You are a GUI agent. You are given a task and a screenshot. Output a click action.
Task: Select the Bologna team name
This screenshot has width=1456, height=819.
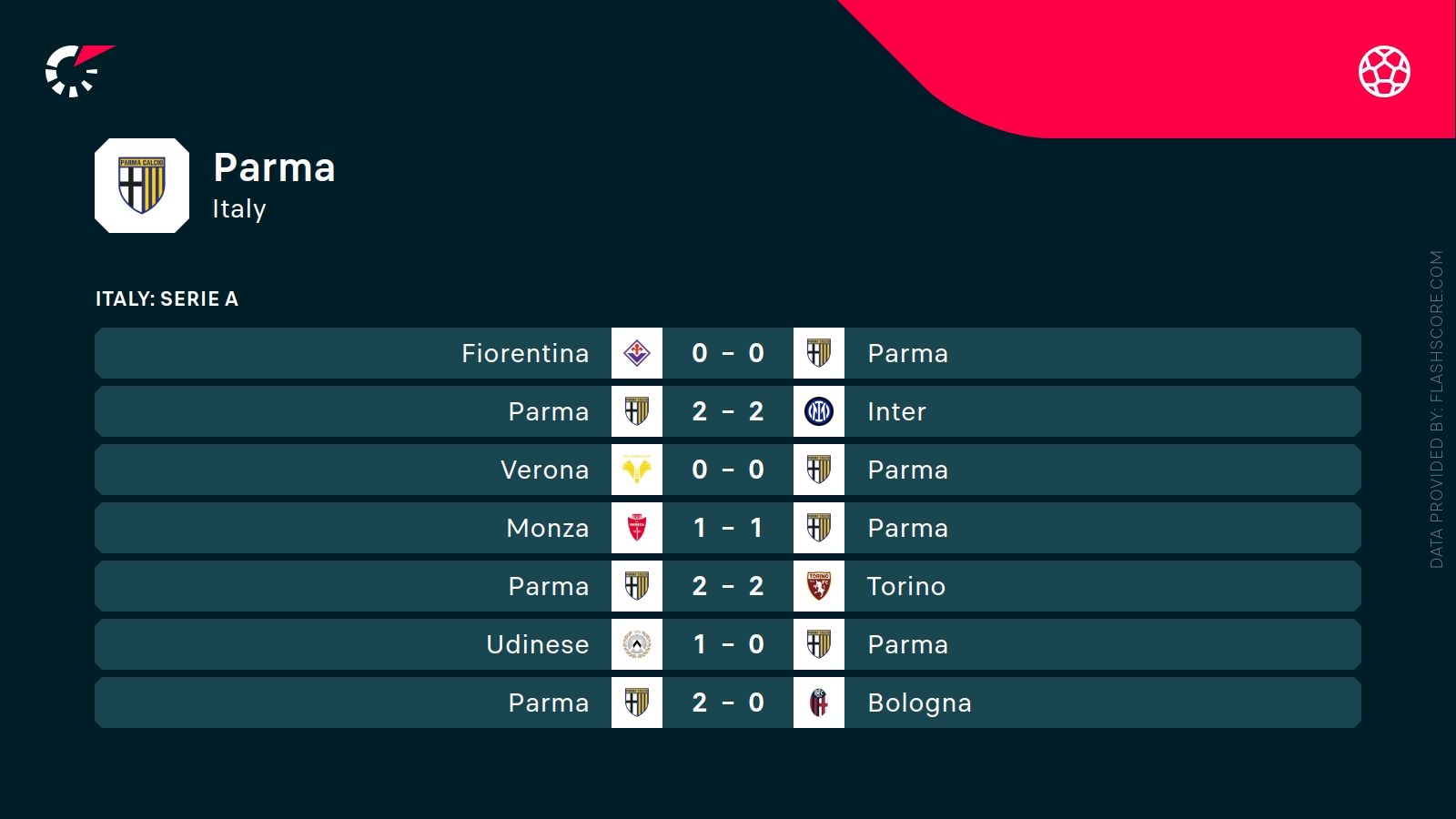coord(919,703)
